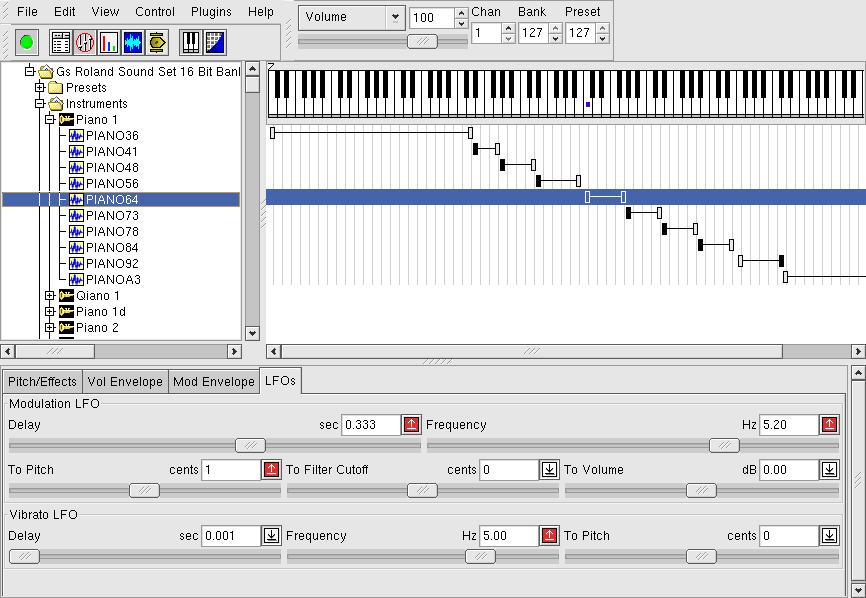Click the blue grid toolbar icon
Image resolution: width=866 pixels, height=598 pixels.
coord(215,42)
